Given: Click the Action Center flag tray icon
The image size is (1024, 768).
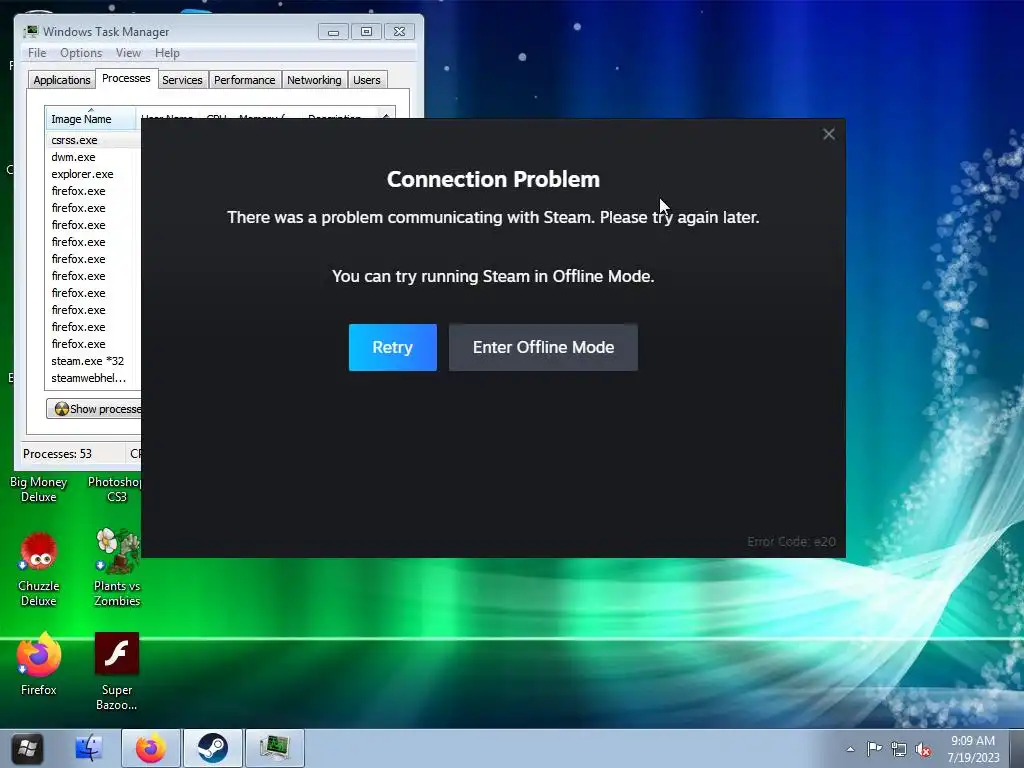Looking at the screenshot, I should point(874,749).
